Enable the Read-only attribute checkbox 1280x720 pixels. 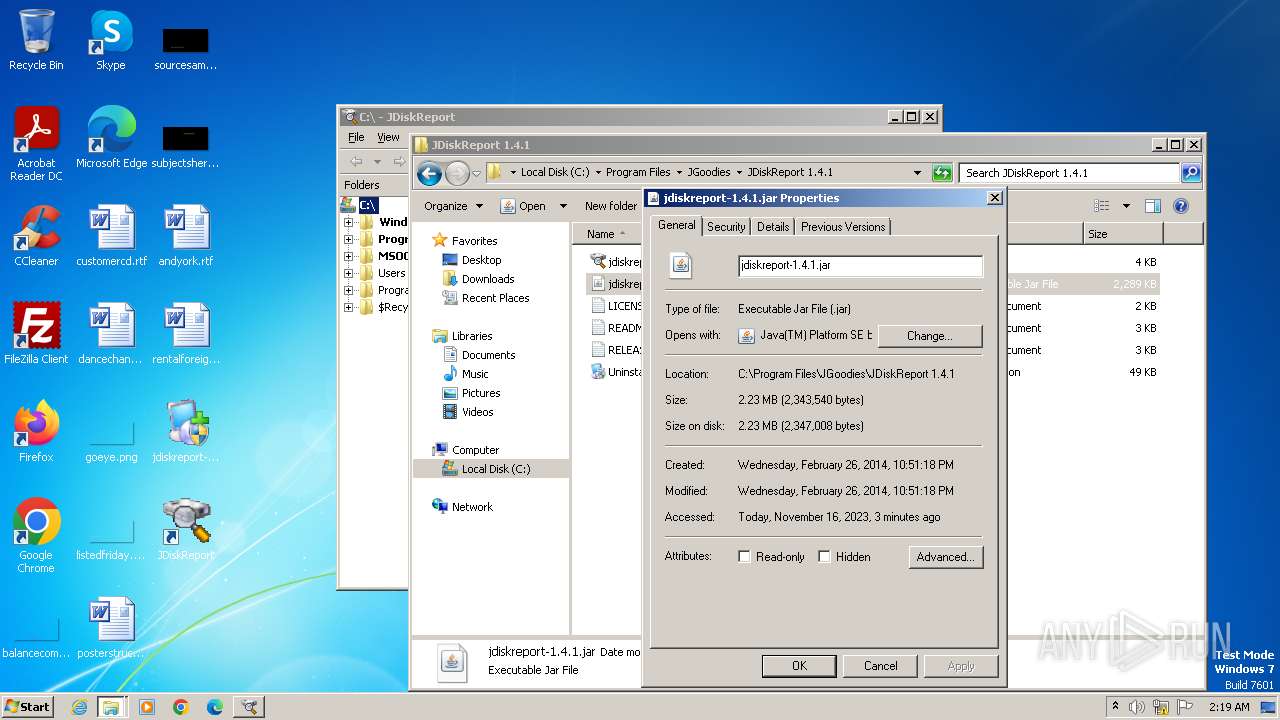coord(744,557)
